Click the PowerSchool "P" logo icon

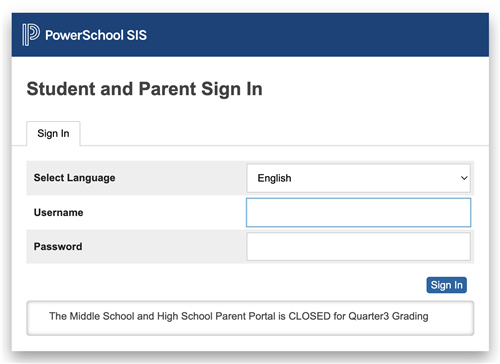[31, 35]
